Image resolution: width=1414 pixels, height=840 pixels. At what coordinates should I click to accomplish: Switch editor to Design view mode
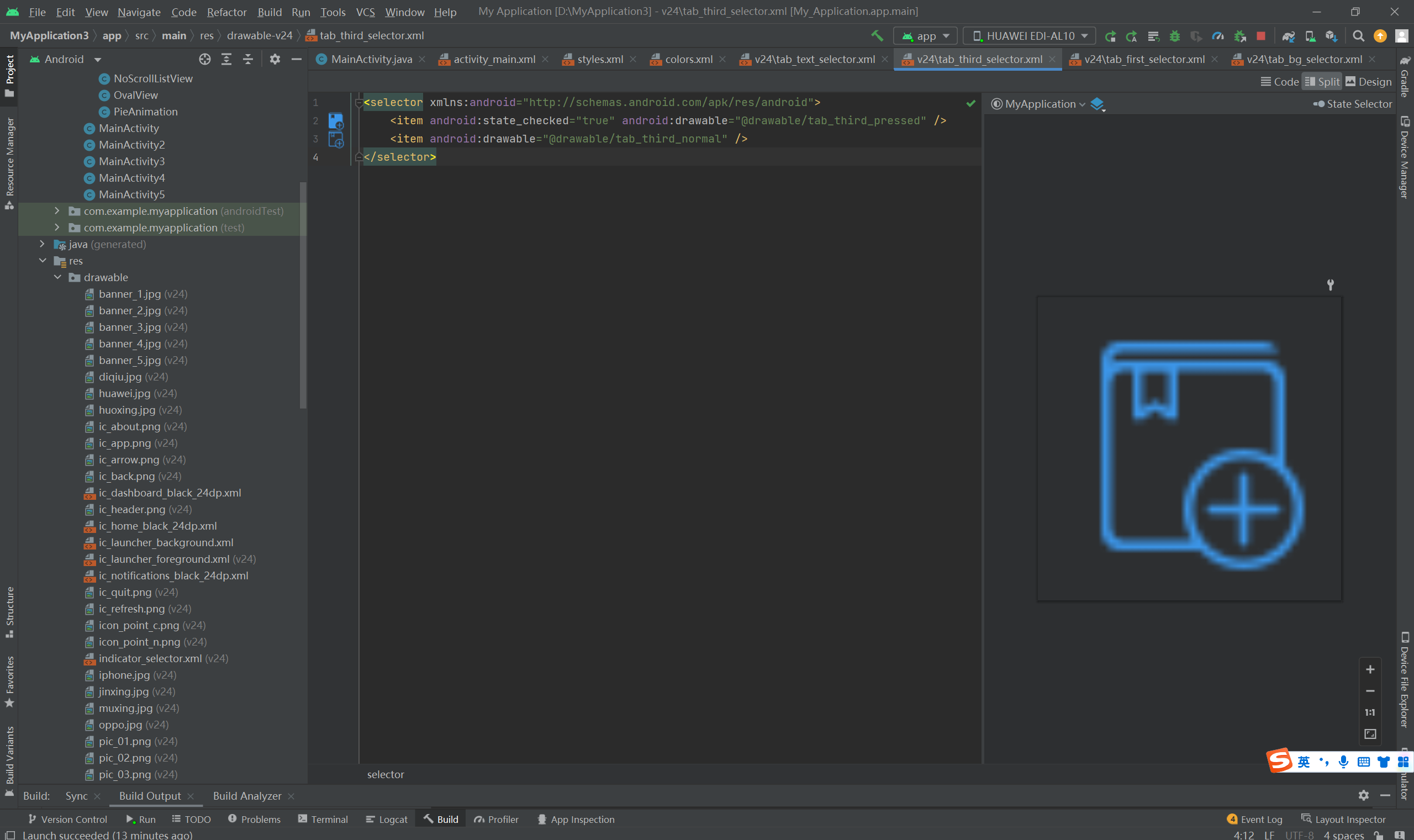[x=1368, y=82]
